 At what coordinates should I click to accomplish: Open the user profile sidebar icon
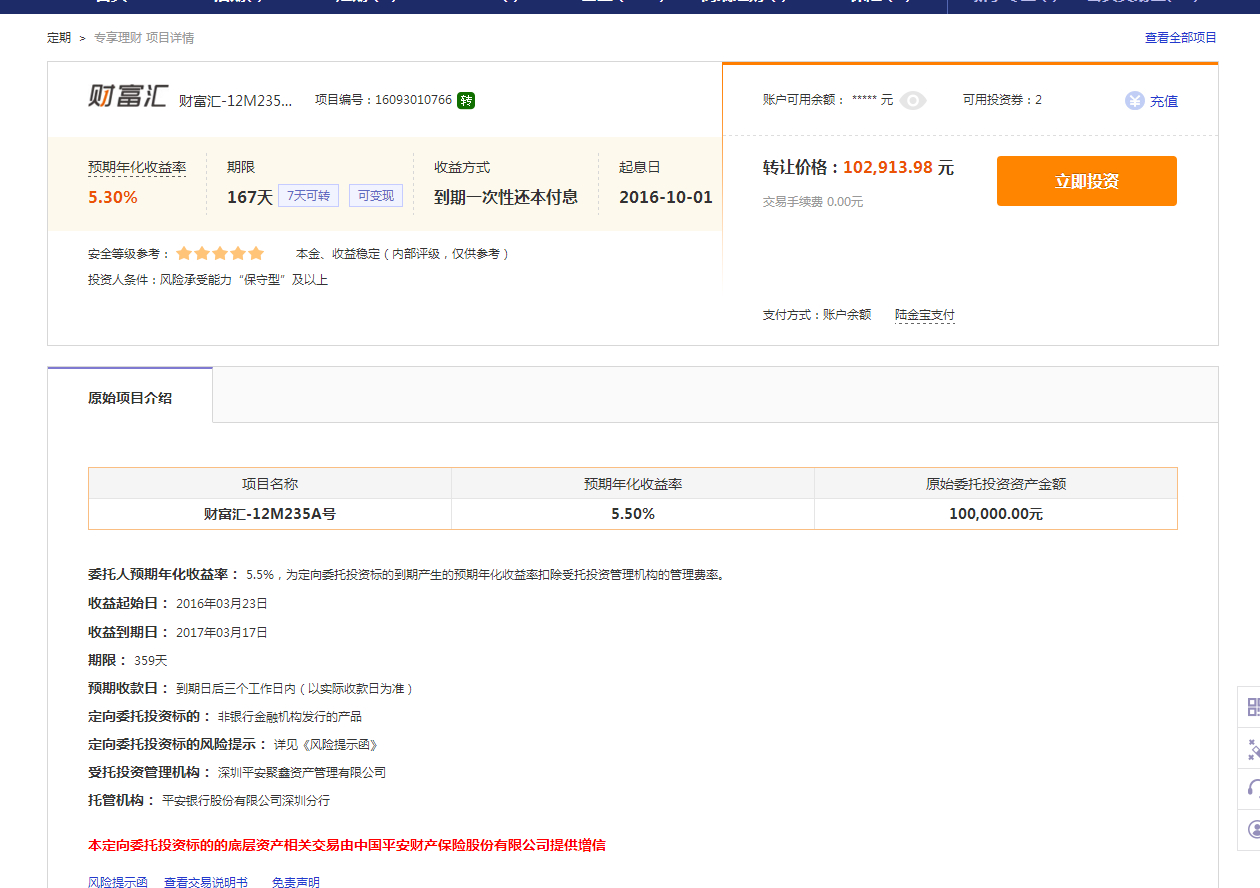[x=1253, y=828]
